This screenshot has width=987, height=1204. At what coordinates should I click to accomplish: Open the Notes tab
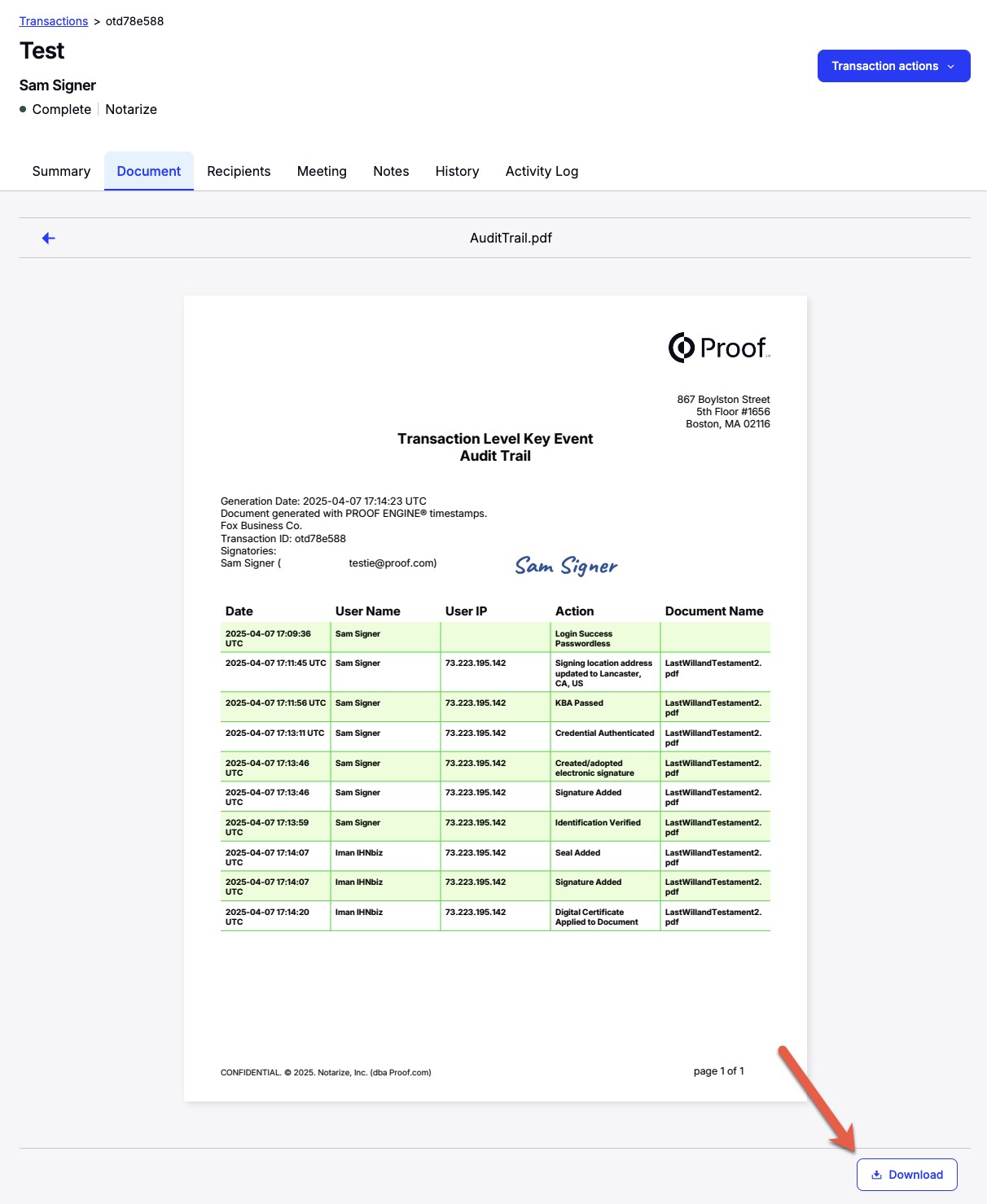tap(391, 171)
